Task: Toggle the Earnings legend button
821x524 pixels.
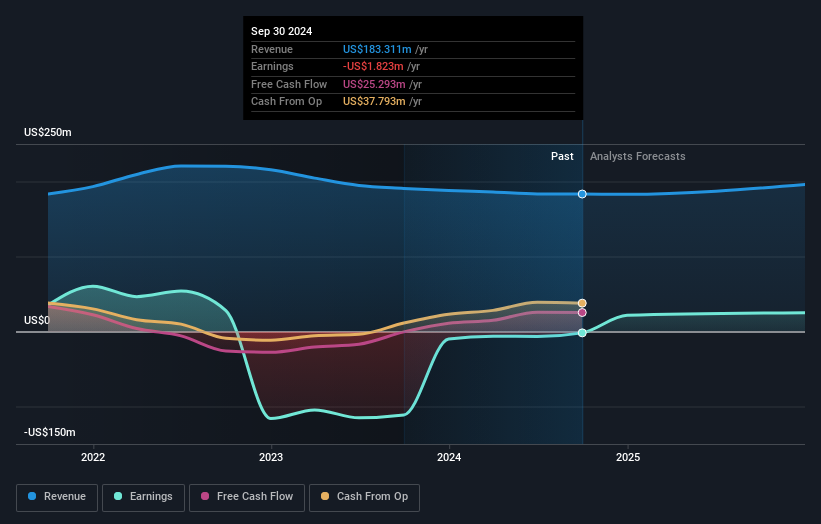Action: tap(143, 497)
